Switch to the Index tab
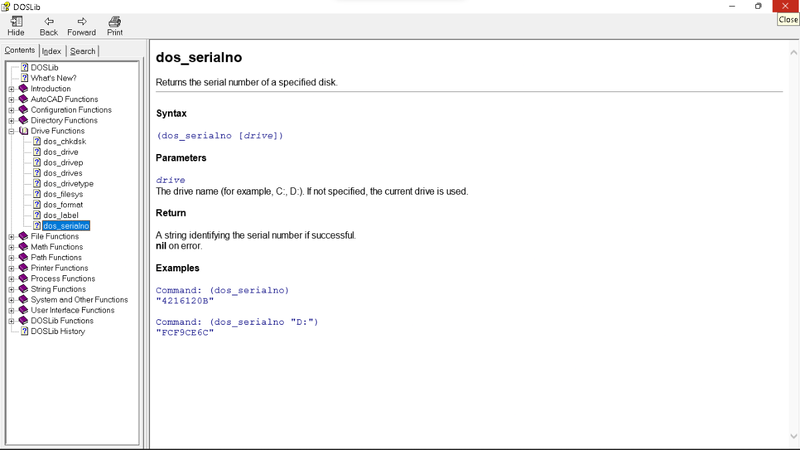800x450 pixels. [x=51, y=51]
